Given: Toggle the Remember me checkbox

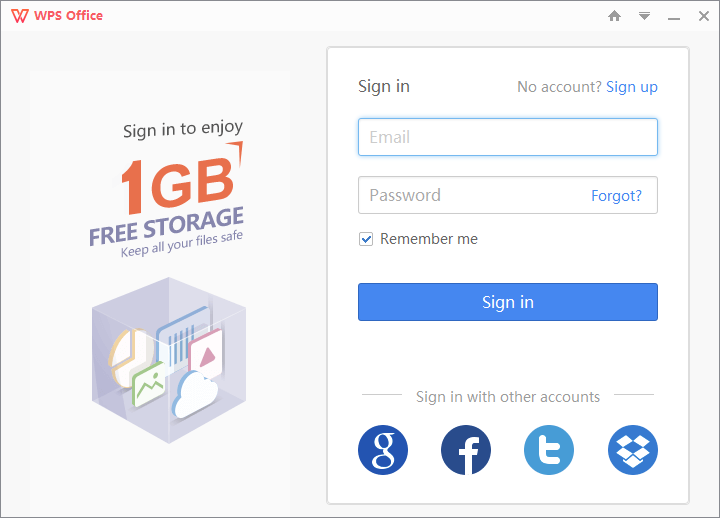Looking at the screenshot, I should [x=367, y=239].
